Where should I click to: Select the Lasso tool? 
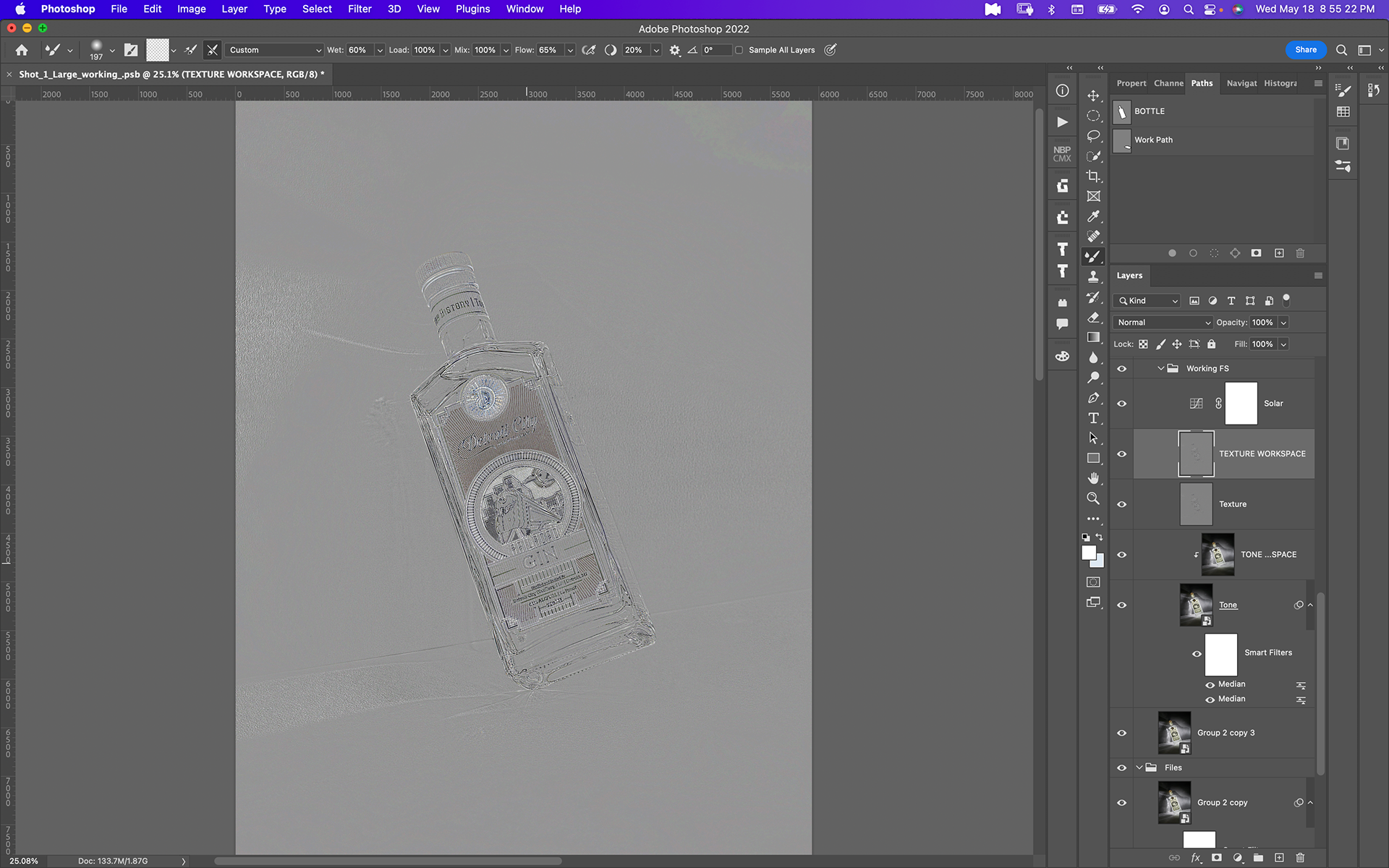click(1093, 136)
